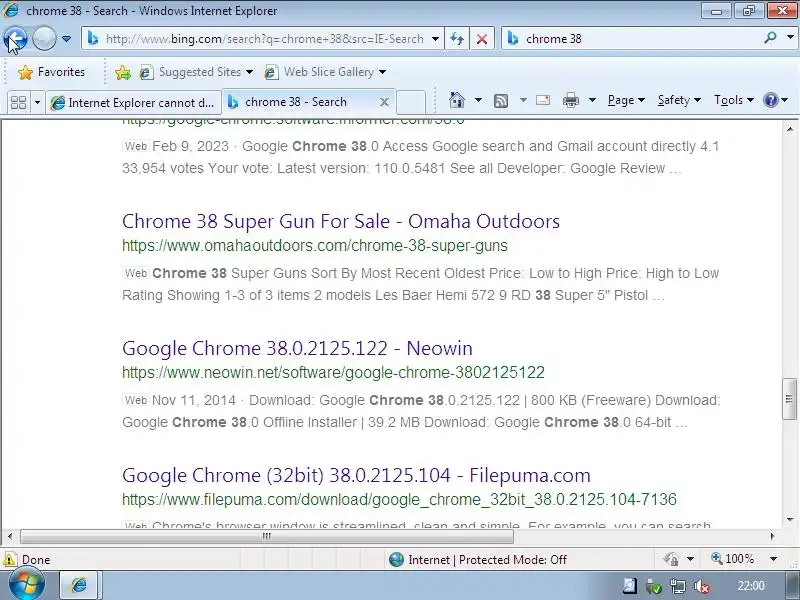Click the horizontal scrollbar left arrow
Image resolution: width=800 pixels, height=600 pixels.
point(10,536)
